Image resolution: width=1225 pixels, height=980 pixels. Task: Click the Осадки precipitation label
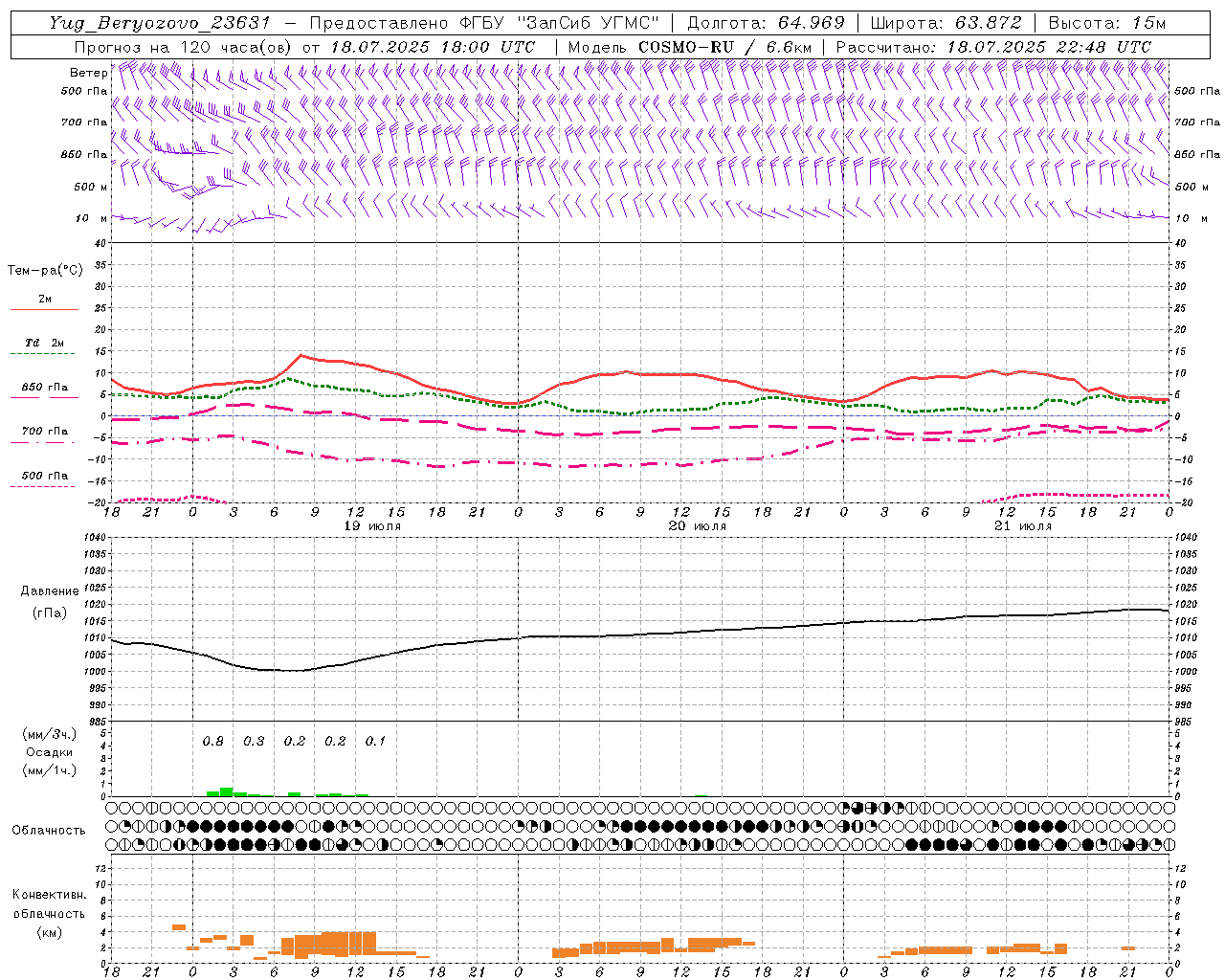tap(50, 752)
